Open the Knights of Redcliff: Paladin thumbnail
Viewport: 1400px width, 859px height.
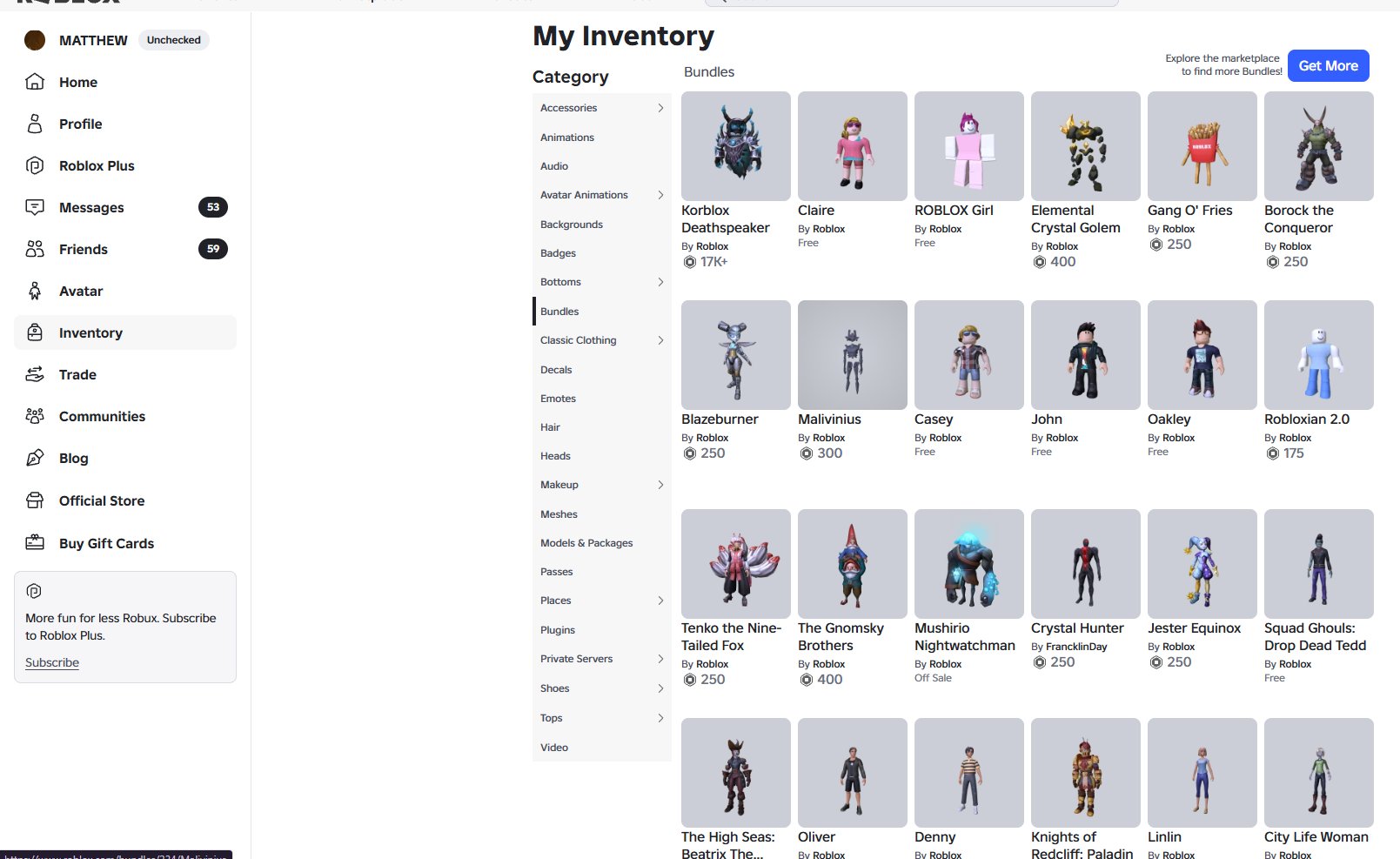[1086, 773]
